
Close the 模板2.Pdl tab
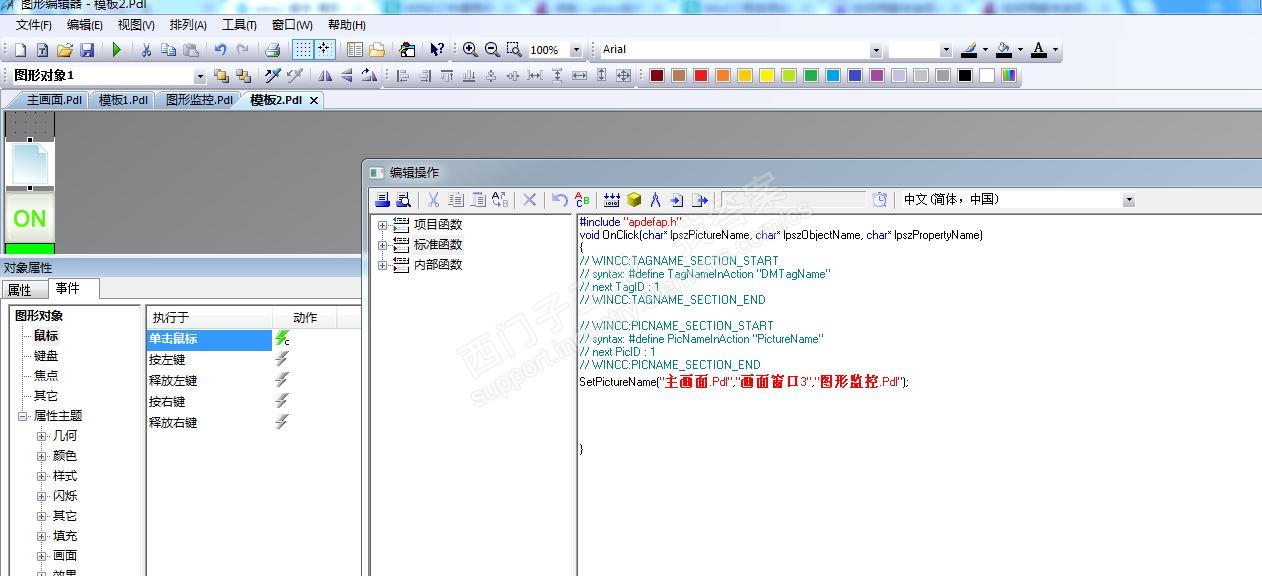click(313, 101)
